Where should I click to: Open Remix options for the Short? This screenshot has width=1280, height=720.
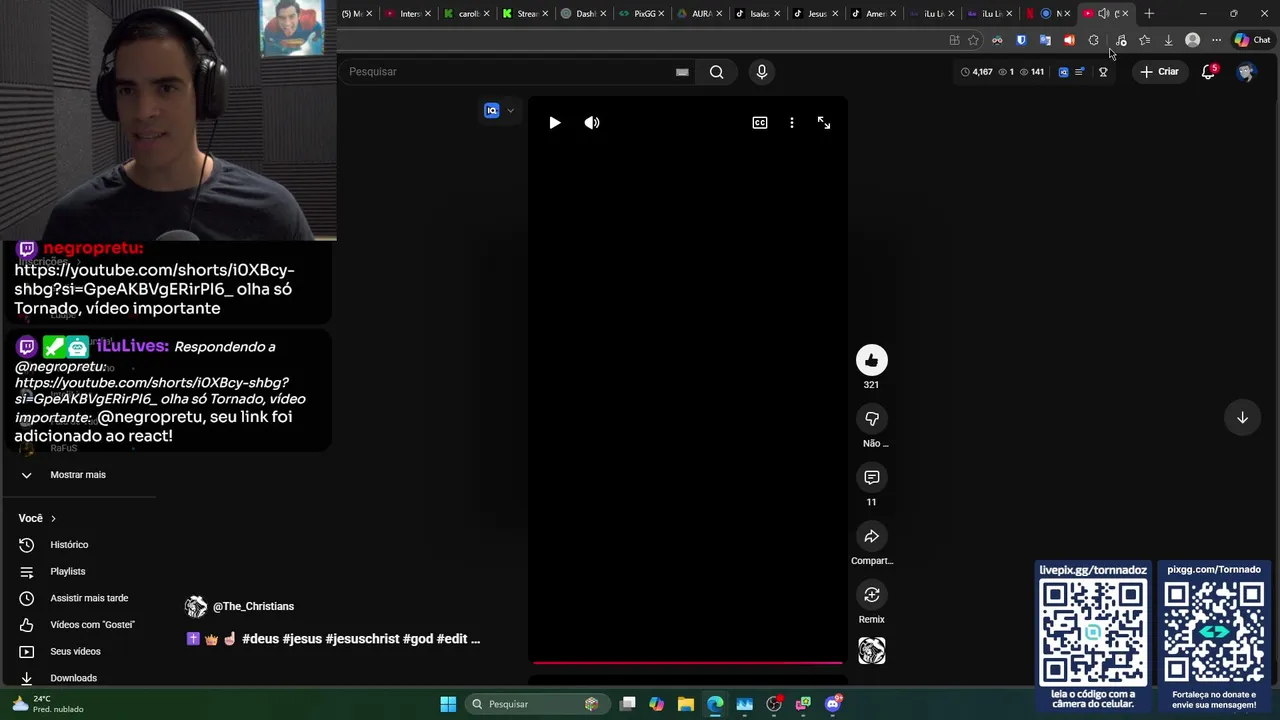[x=871, y=595]
